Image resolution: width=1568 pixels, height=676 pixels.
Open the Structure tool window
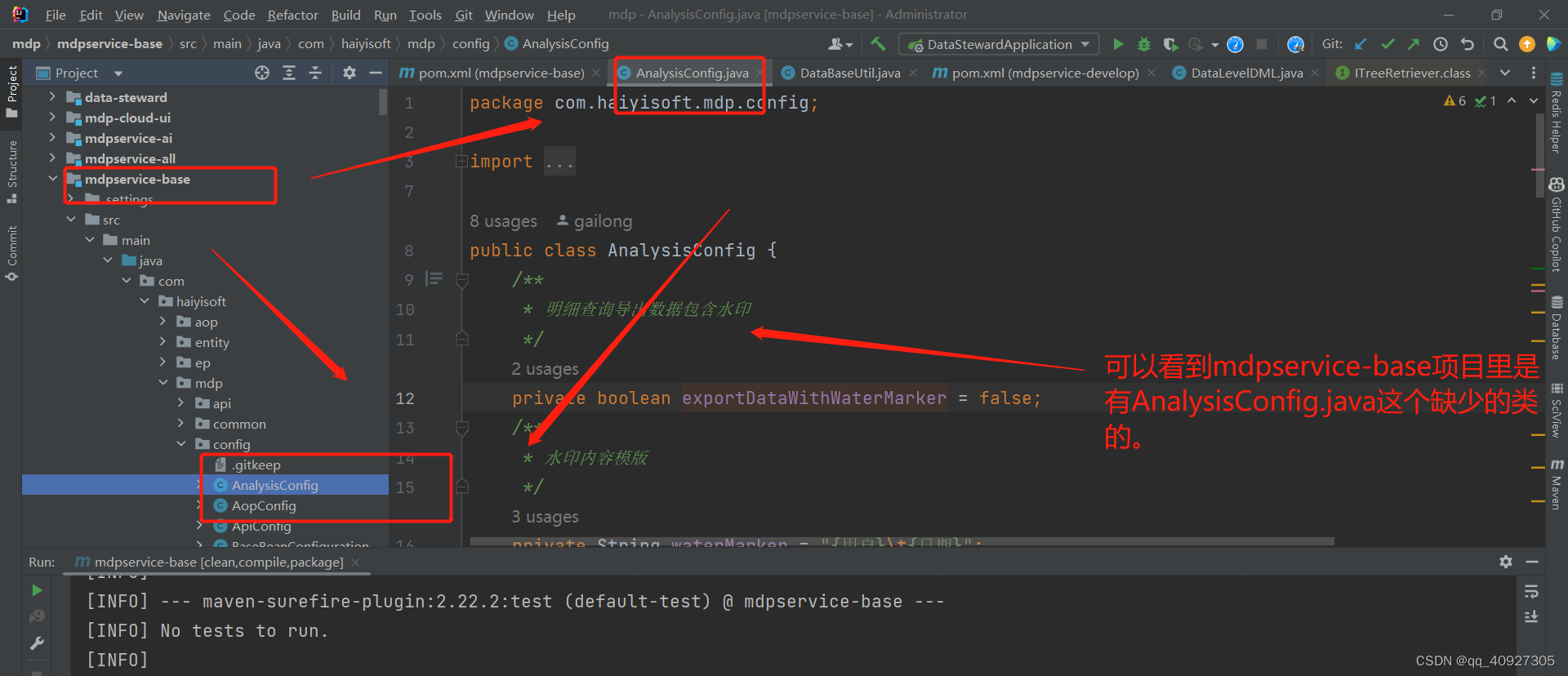(11, 172)
